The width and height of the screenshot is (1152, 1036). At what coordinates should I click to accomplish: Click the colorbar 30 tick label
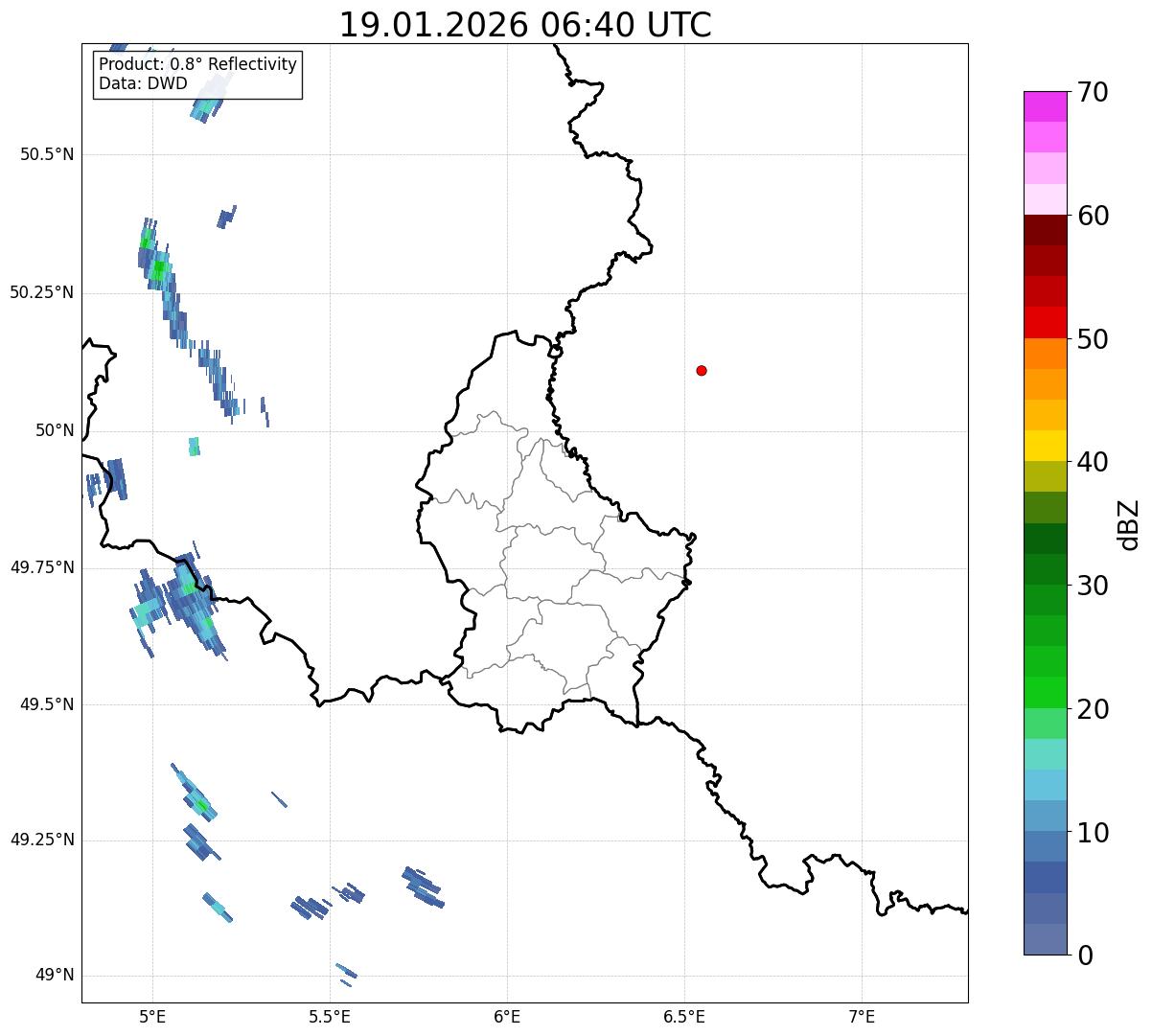pos(1093,586)
